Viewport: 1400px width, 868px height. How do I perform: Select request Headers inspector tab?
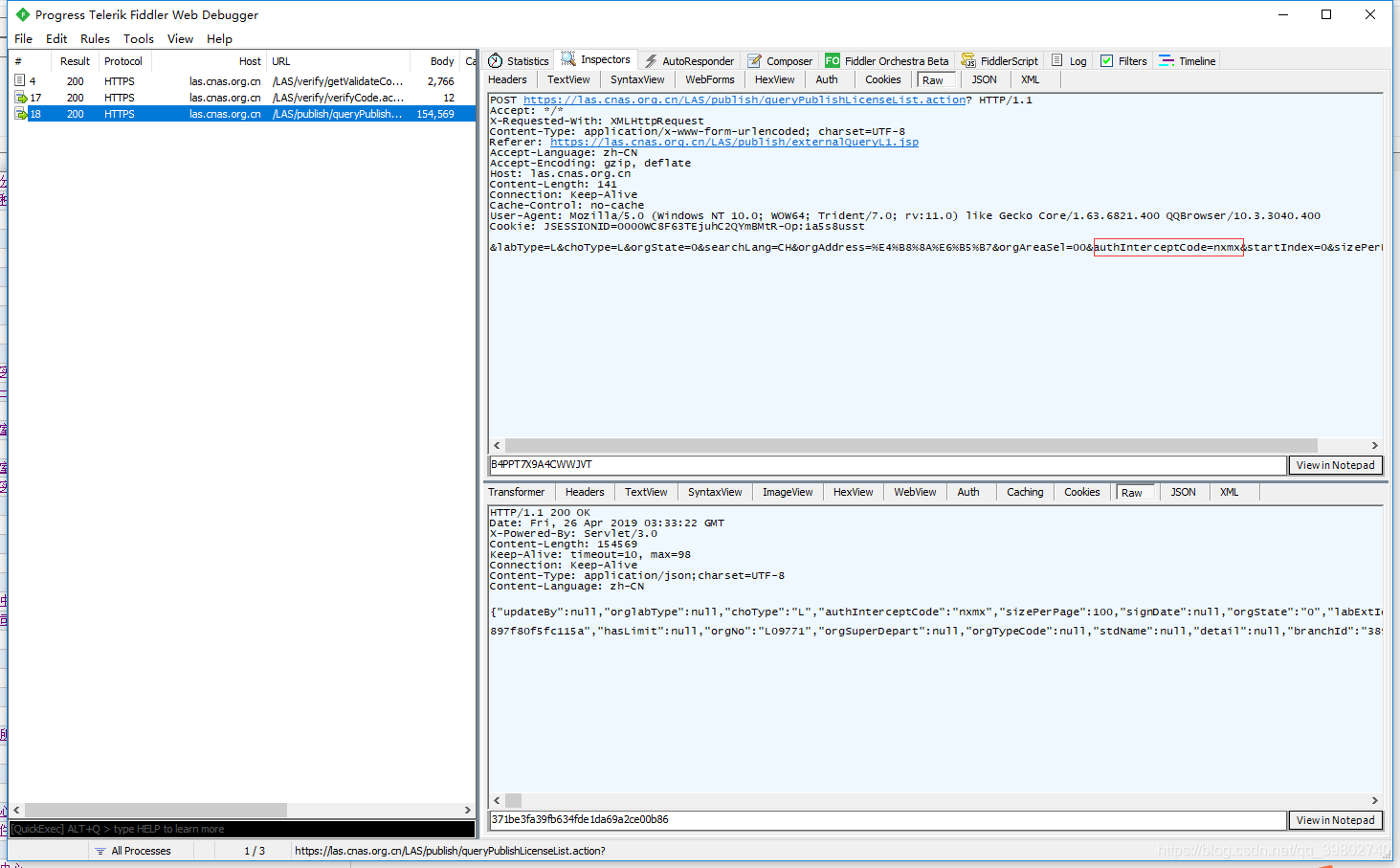[507, 80]
